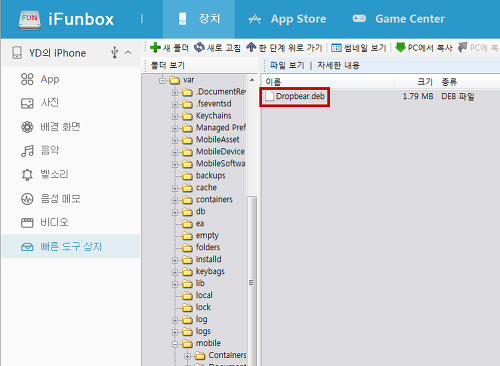Click 썸네일 보기 toolbar button
Screen dimensions: 500x366
359,48
